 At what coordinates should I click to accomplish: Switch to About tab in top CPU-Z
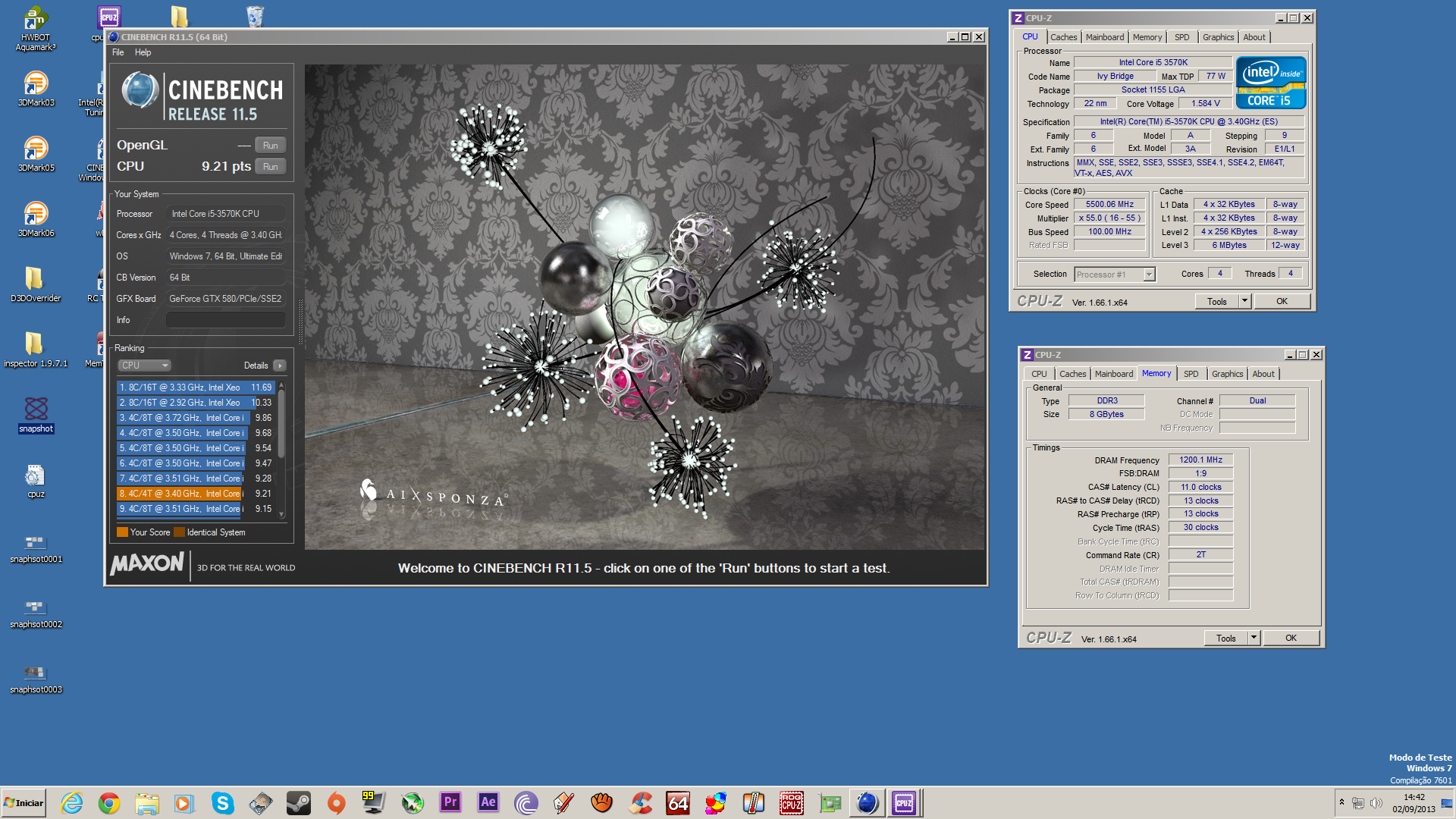tap(1254, 37)
